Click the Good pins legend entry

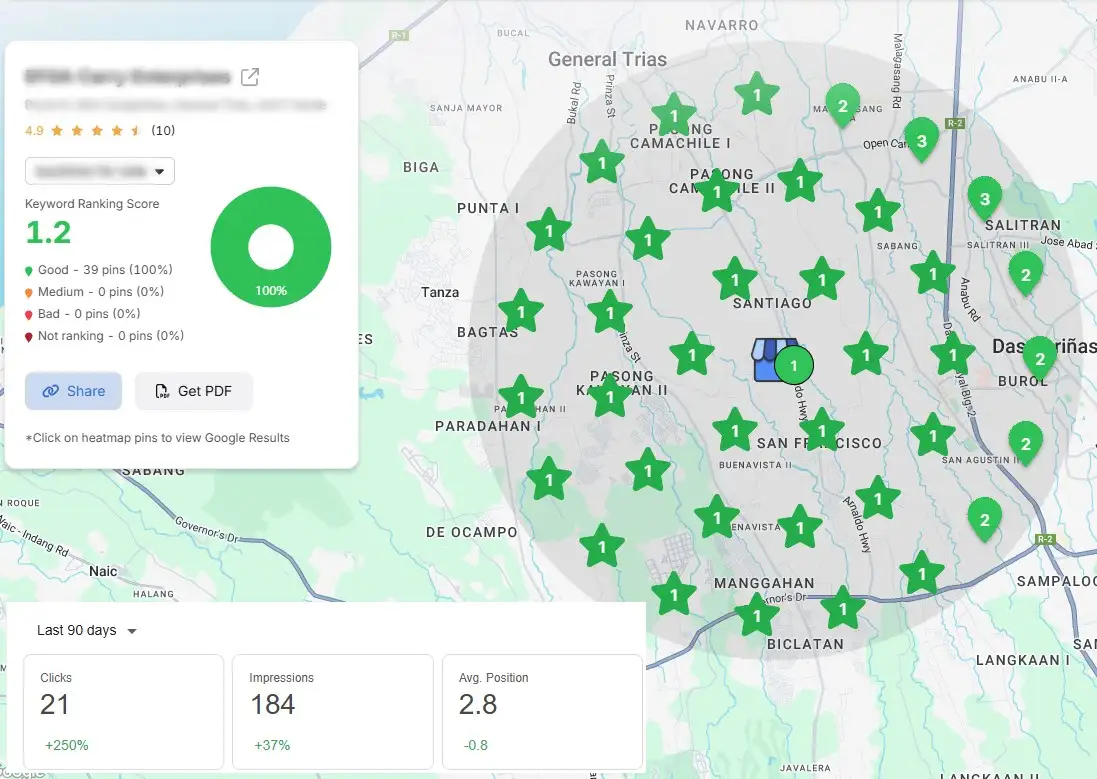pyautogui.click(x=99, y=270)
